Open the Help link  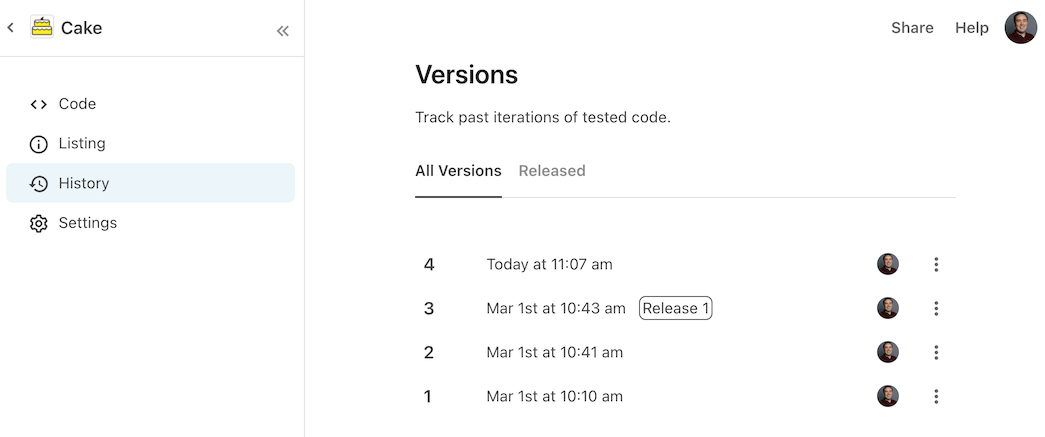tap(971, 28)
